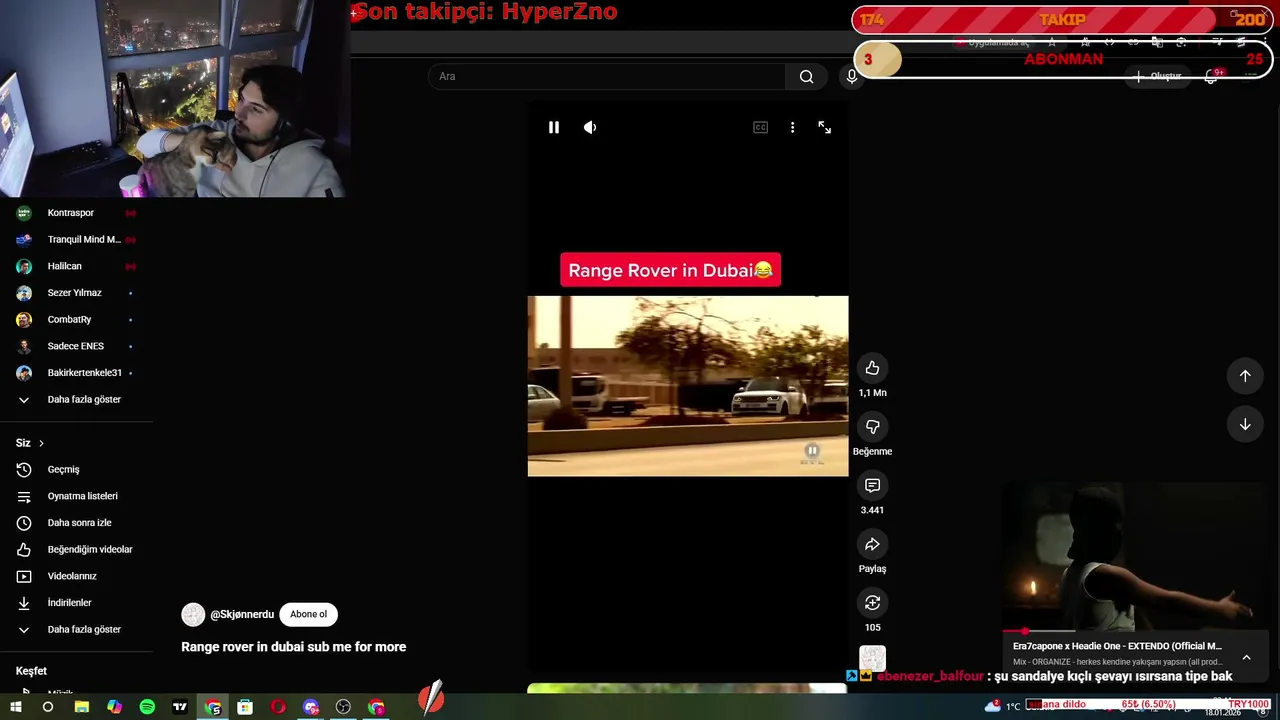1280x720 pixels.
Task: Click the Oluştur create button
Action: click(x=1157, y=76)
